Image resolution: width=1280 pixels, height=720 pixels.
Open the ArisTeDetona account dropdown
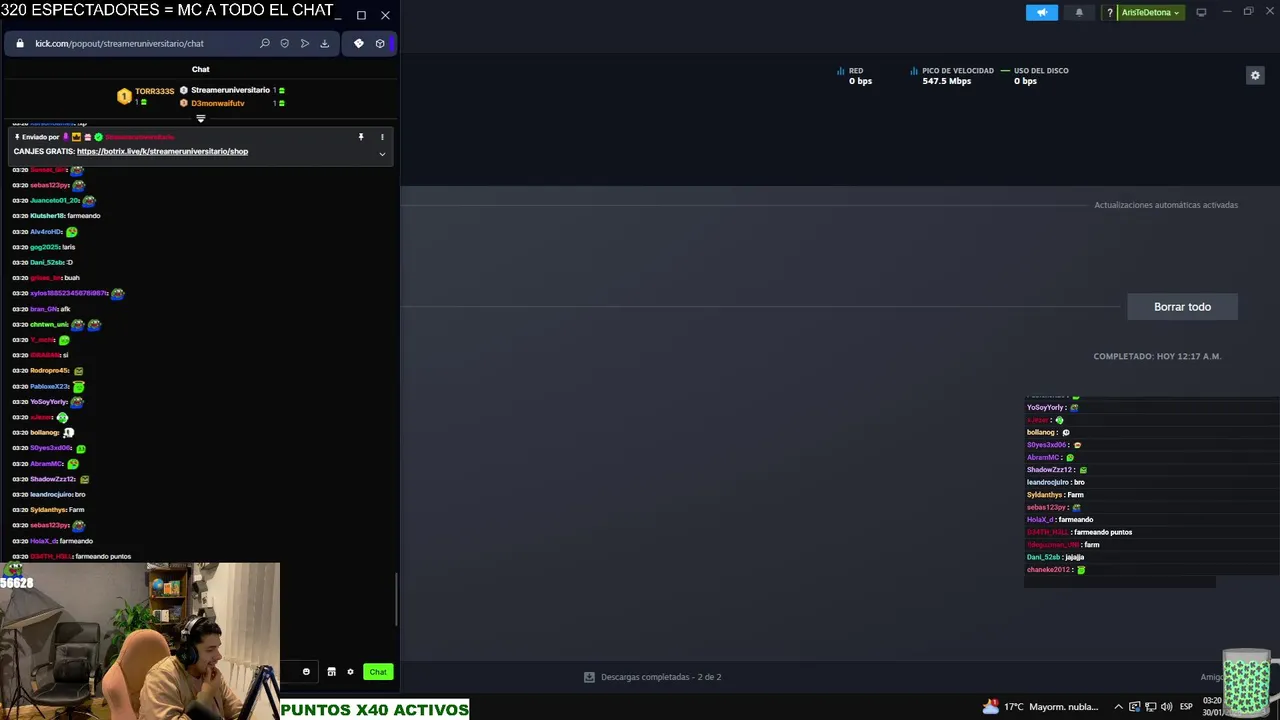(1150, 12)
